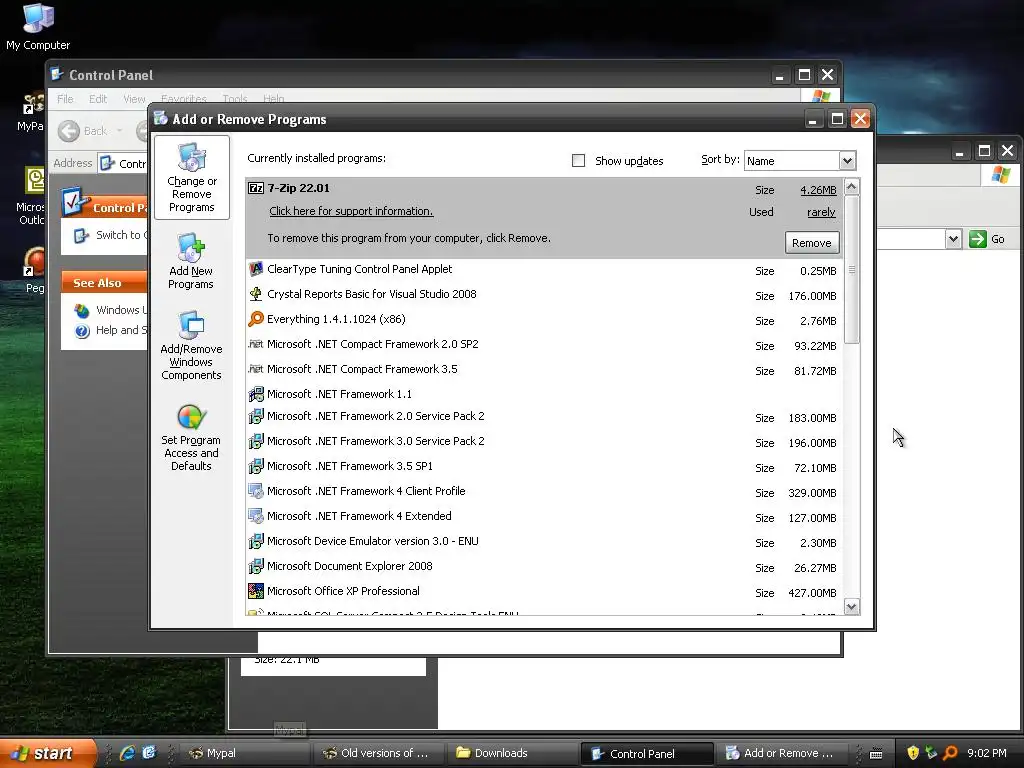
Task: Click Back button in Control Panel window
Action: click(x=82, y=131)
